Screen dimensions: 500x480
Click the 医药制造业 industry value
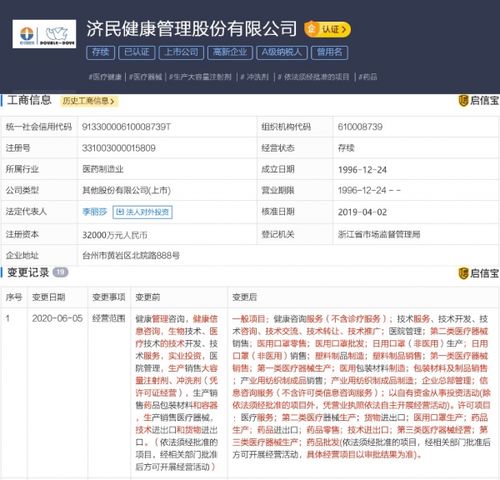[x=103, y=169]
